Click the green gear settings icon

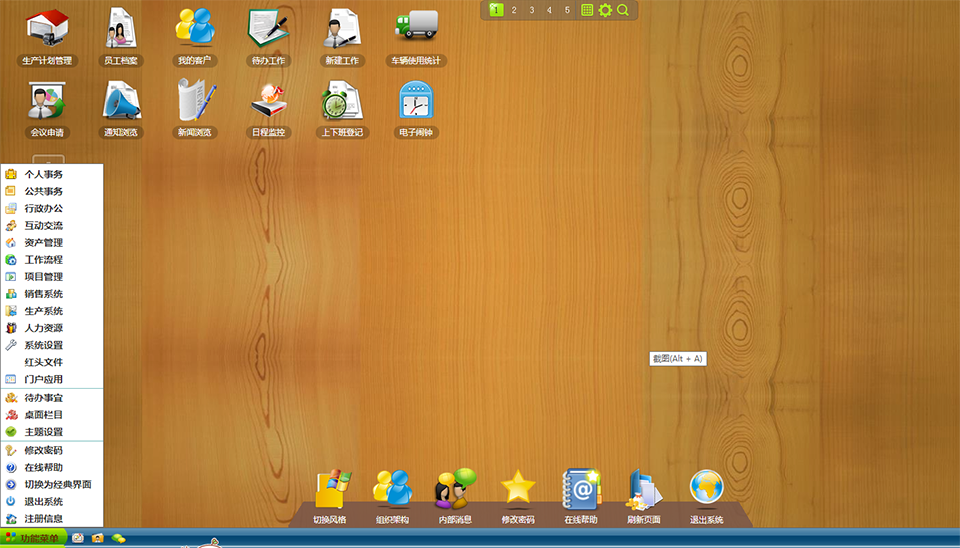pyautogui.click(x=605, y=10)
